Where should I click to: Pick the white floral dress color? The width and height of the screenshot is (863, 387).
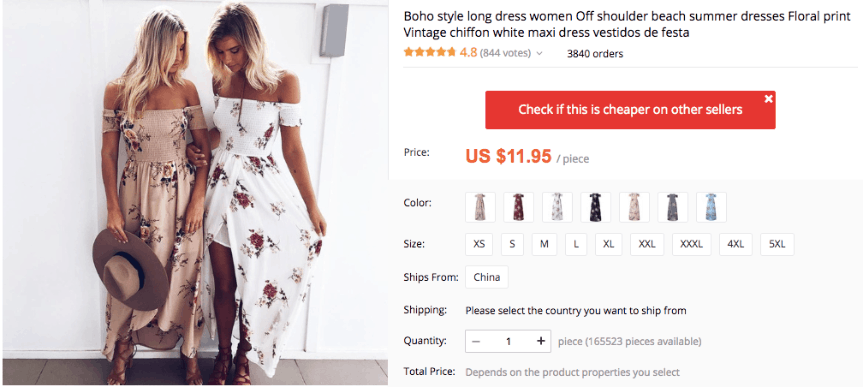[557, 207]
